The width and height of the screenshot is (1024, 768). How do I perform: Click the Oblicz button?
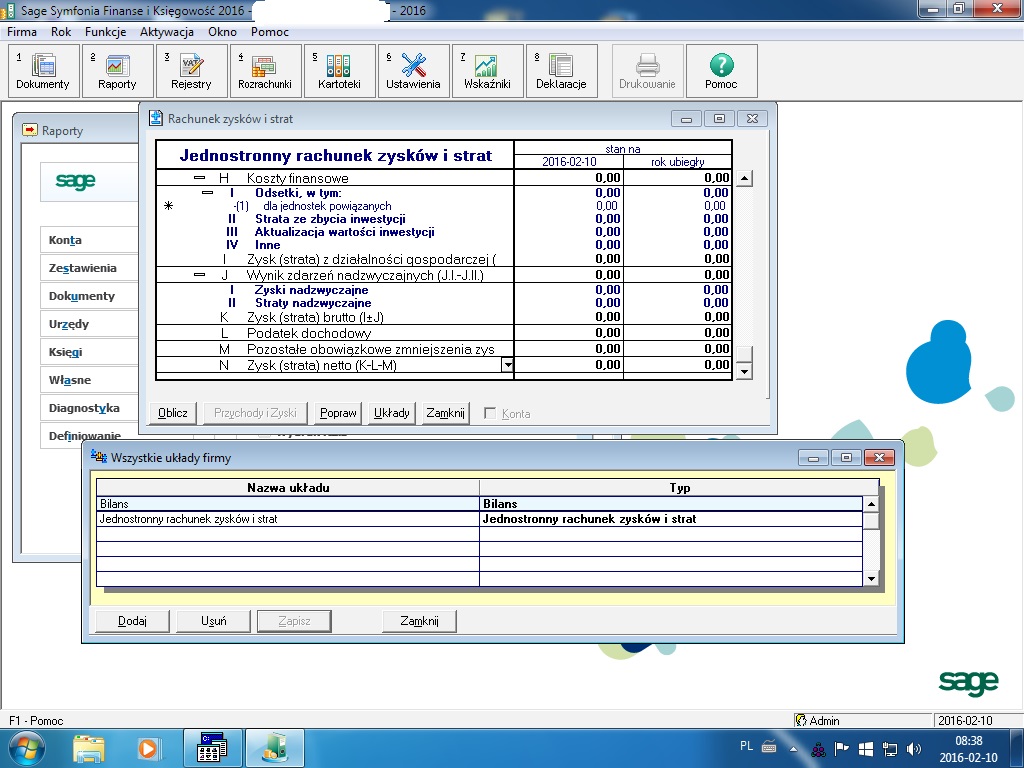coord(173,413)
